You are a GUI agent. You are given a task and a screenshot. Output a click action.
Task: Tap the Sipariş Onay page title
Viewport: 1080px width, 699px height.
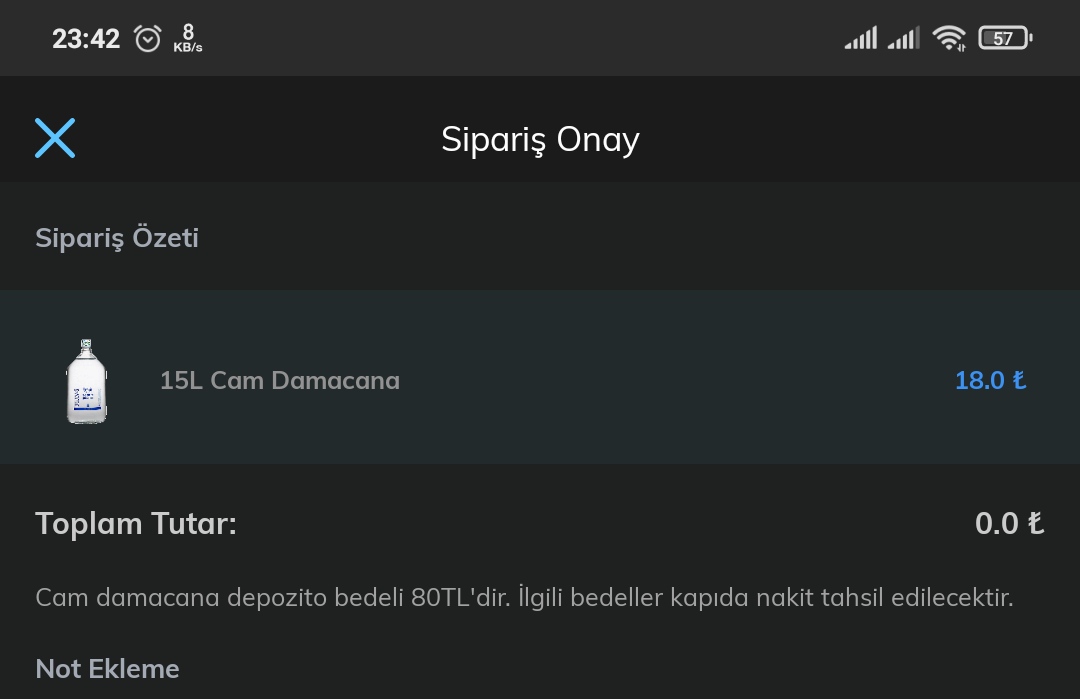tap(540, 140)
